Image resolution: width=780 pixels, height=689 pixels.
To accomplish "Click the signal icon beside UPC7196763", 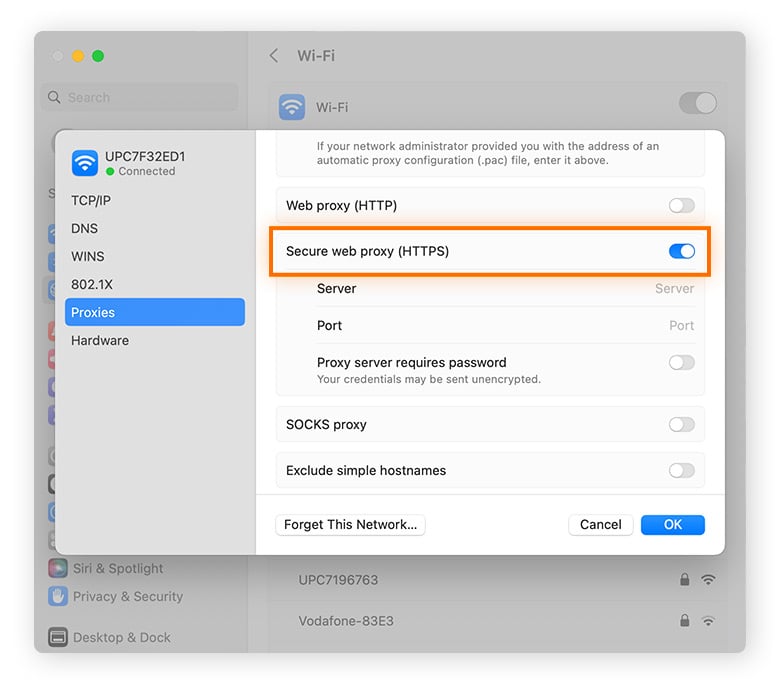I will [708, 580].
